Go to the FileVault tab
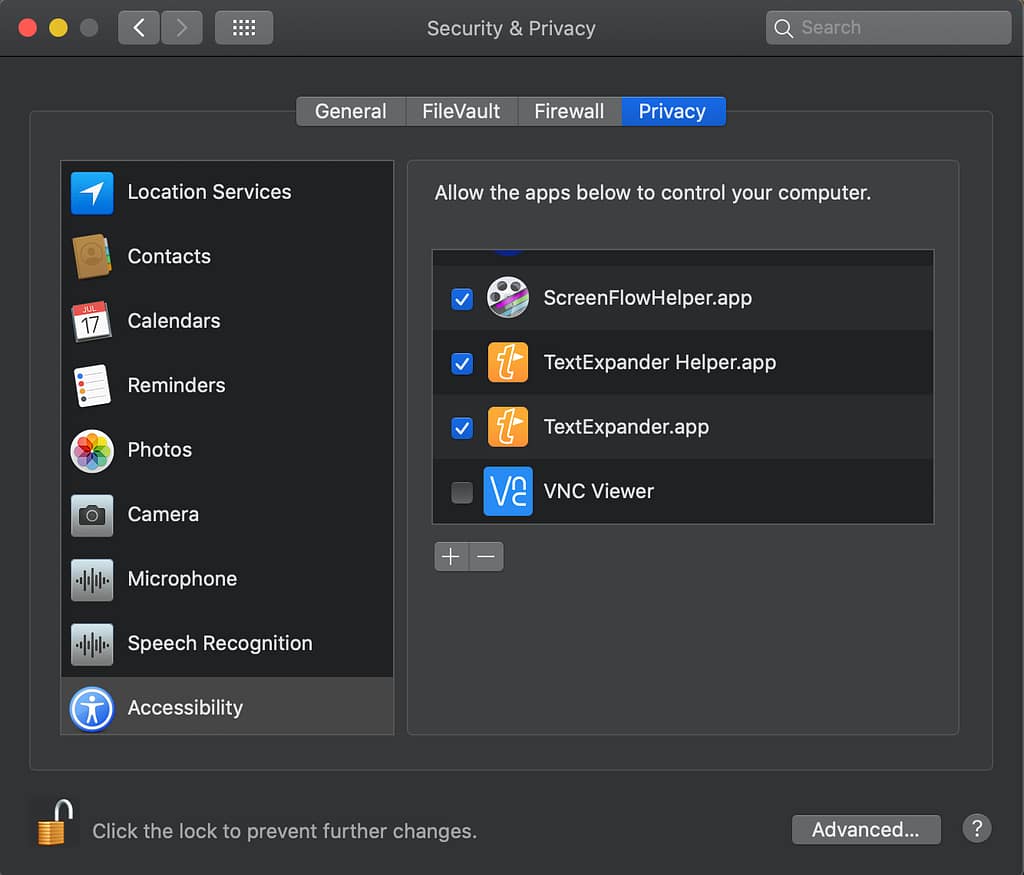The width and height of the screenshot is (1024, 875). pos(461,111)
